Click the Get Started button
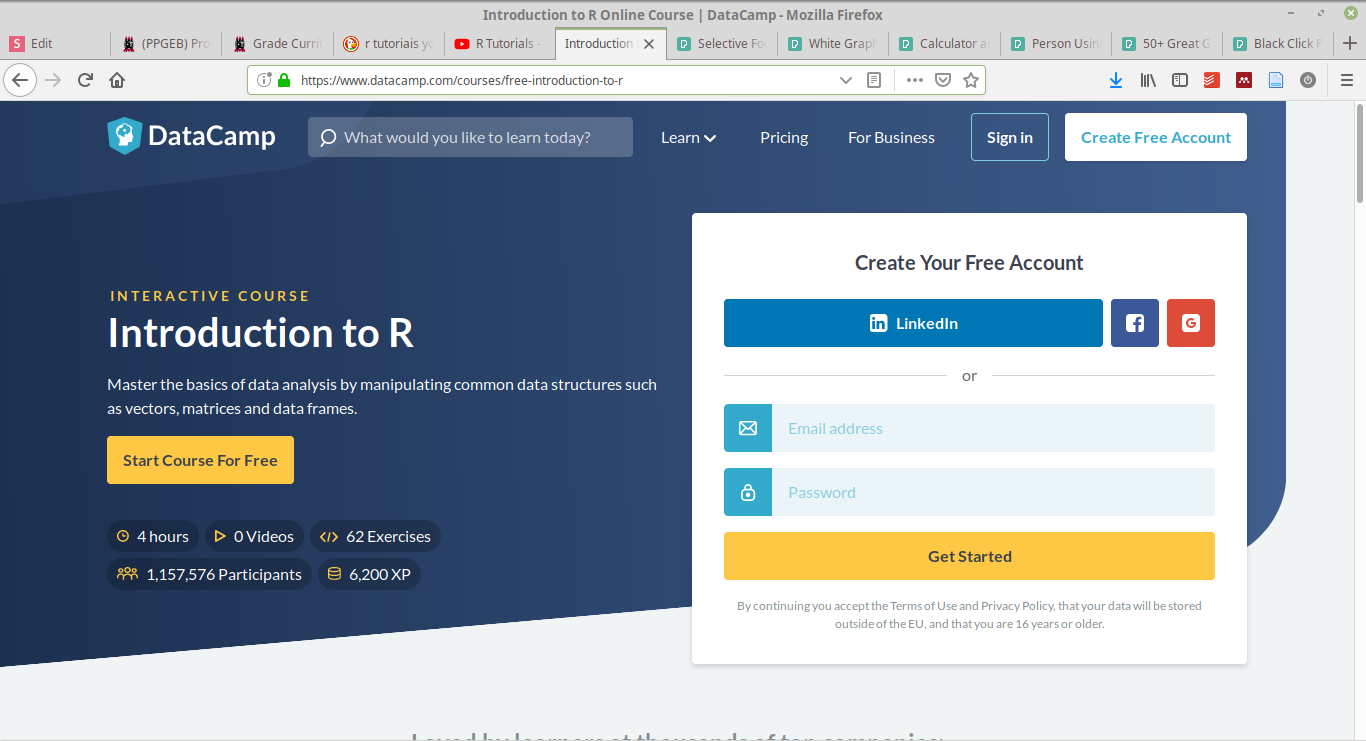This screenshot has height=741, width=1366. click(969, 556)
